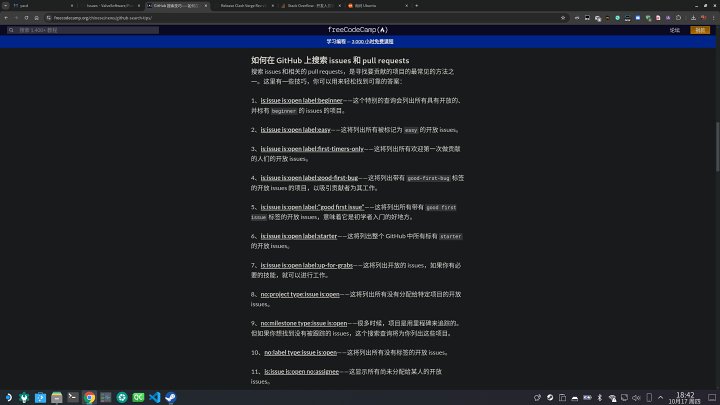
Task: Bookmark this page with star icon
Action: 563,18
